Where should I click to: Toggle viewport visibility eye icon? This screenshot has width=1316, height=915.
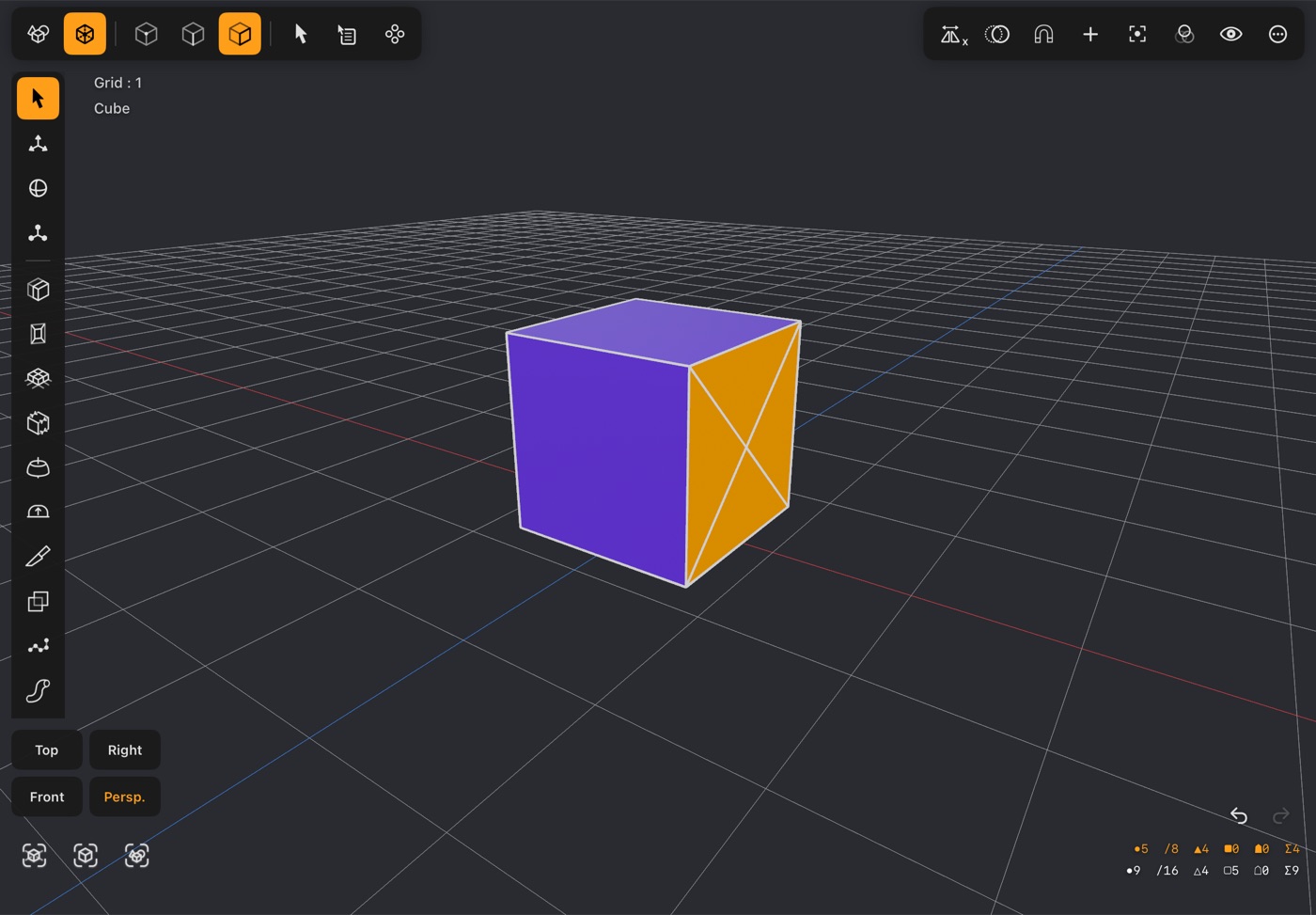(x=1230, y=34)
